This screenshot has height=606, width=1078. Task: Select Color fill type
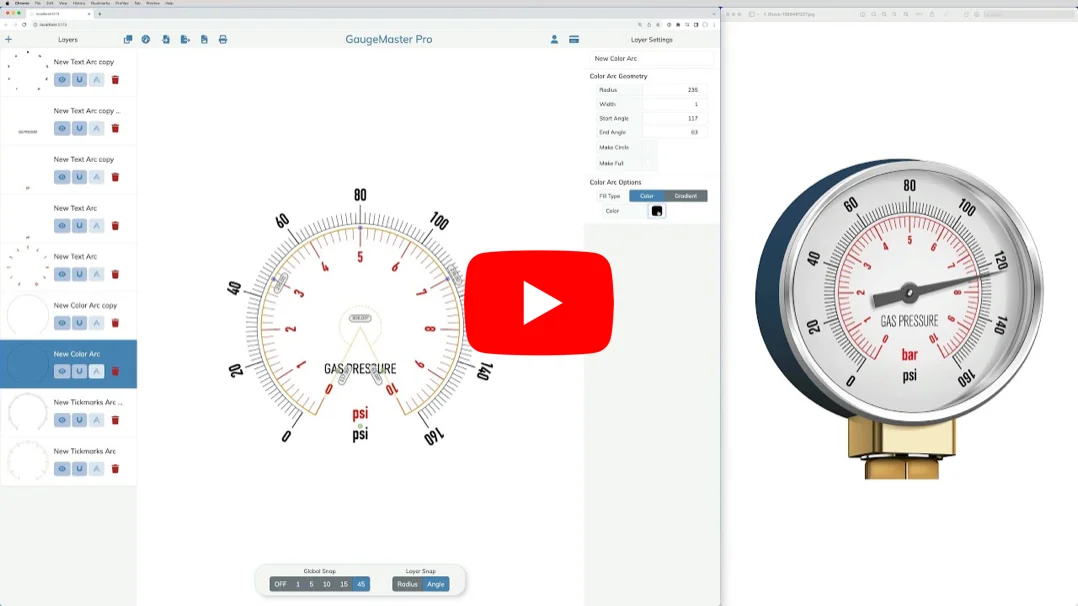click(x=647, y=196)
